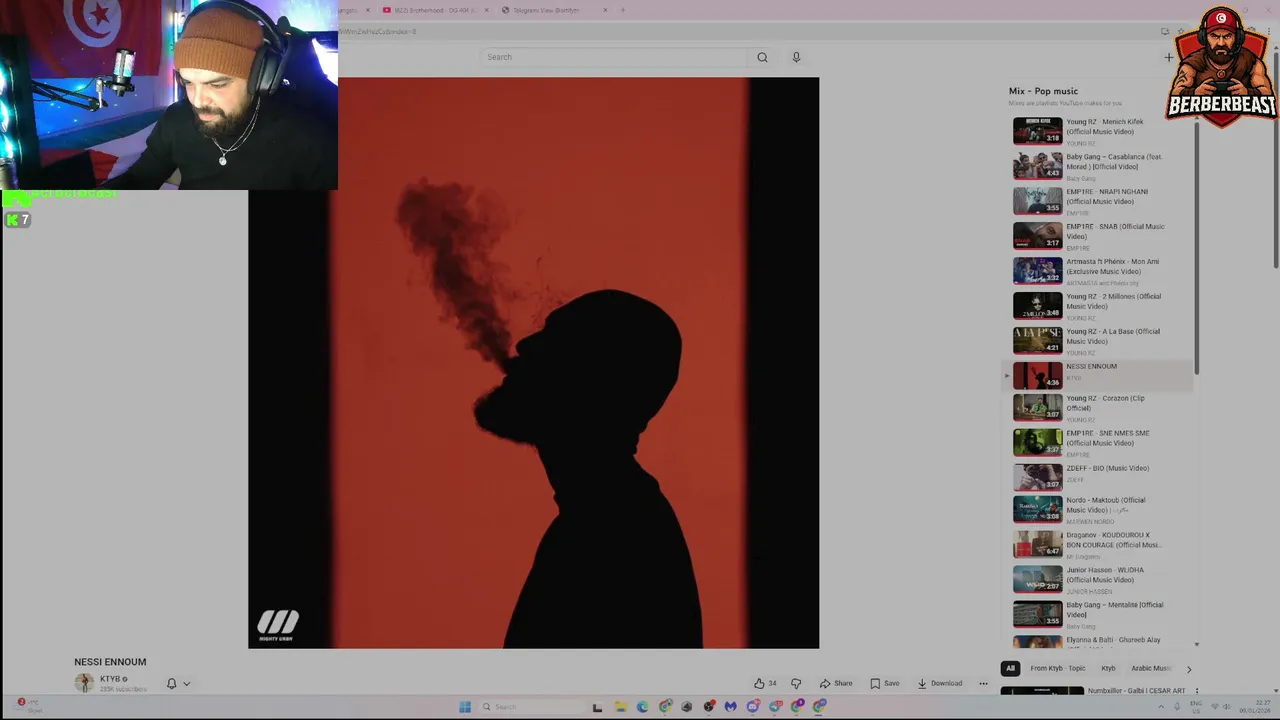Image resolution: width=1280 pixels, height=720 pixels.
Task: Dislike the video with thumbs-down icon
Action: click(x=796, y=683)
